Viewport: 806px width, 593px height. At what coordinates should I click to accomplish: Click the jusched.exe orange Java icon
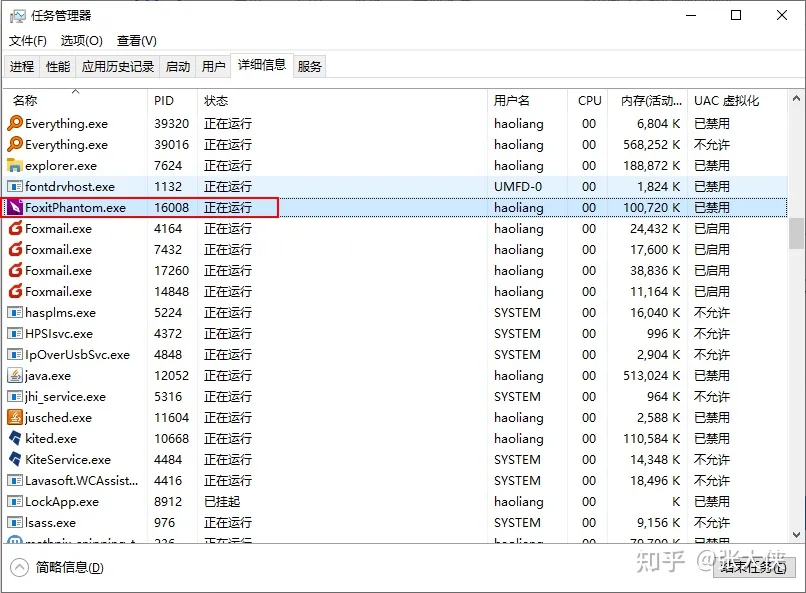15,417
